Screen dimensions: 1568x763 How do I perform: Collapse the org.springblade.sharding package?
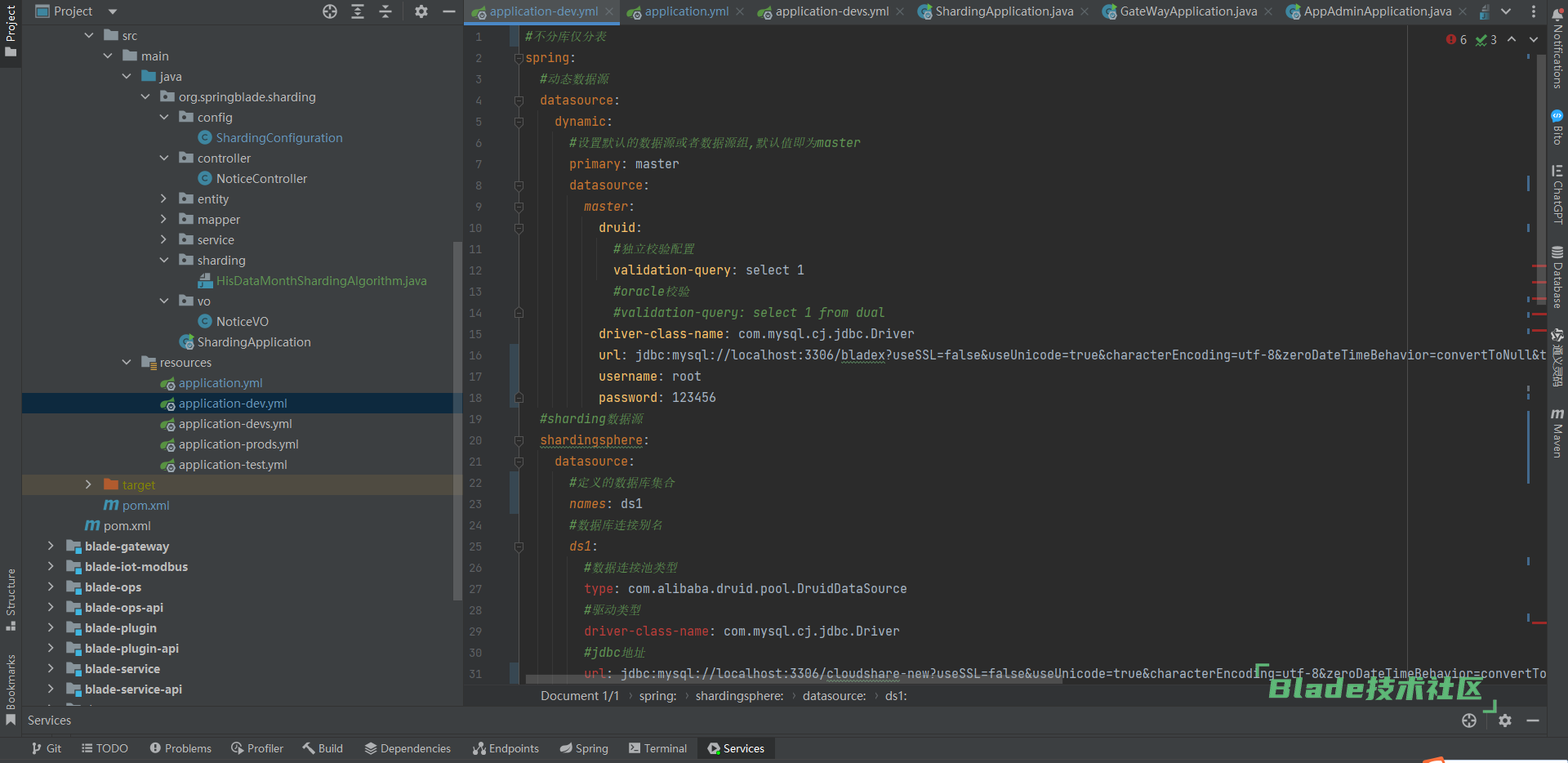point(145,96)
